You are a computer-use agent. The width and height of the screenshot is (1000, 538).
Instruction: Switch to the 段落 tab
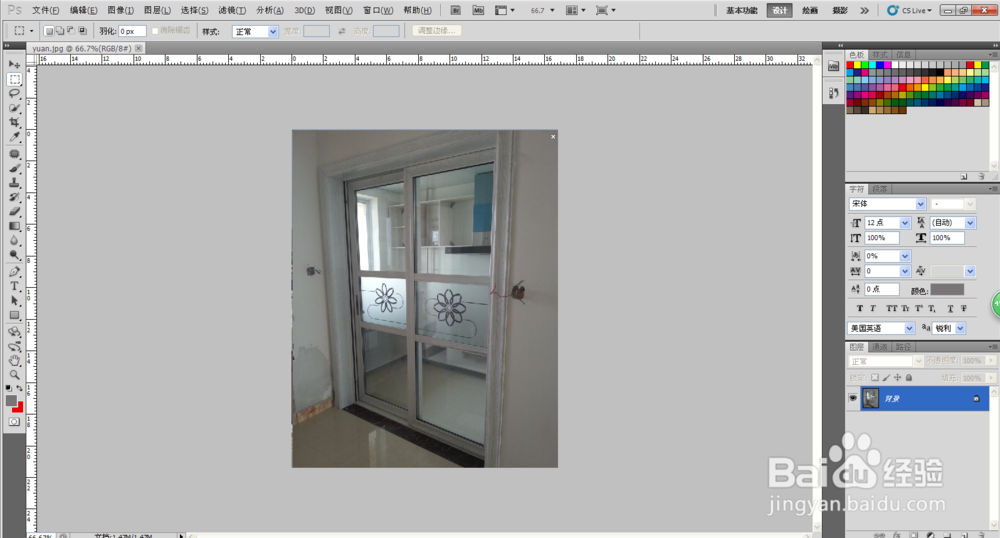[x=879, y=189]
